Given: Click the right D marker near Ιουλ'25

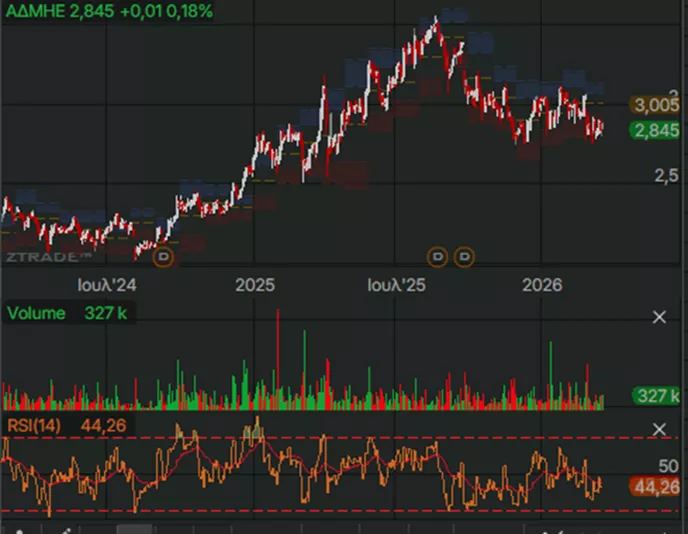Looking at the screenshot, I should click(464, 258).
